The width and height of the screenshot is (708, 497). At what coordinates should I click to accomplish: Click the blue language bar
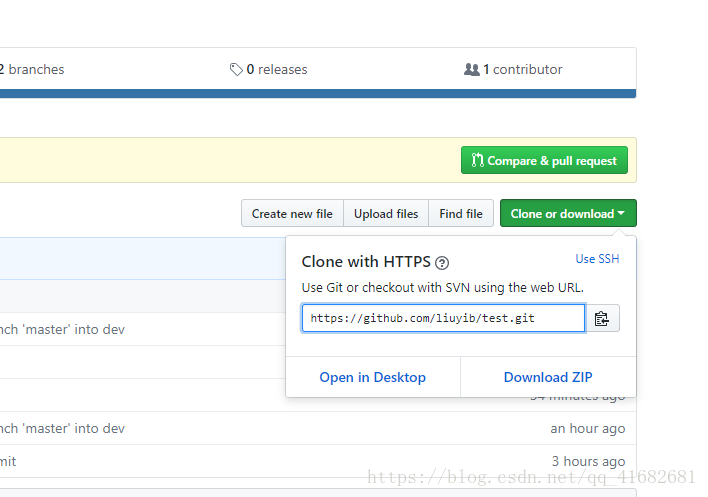[x=318, y=93]
